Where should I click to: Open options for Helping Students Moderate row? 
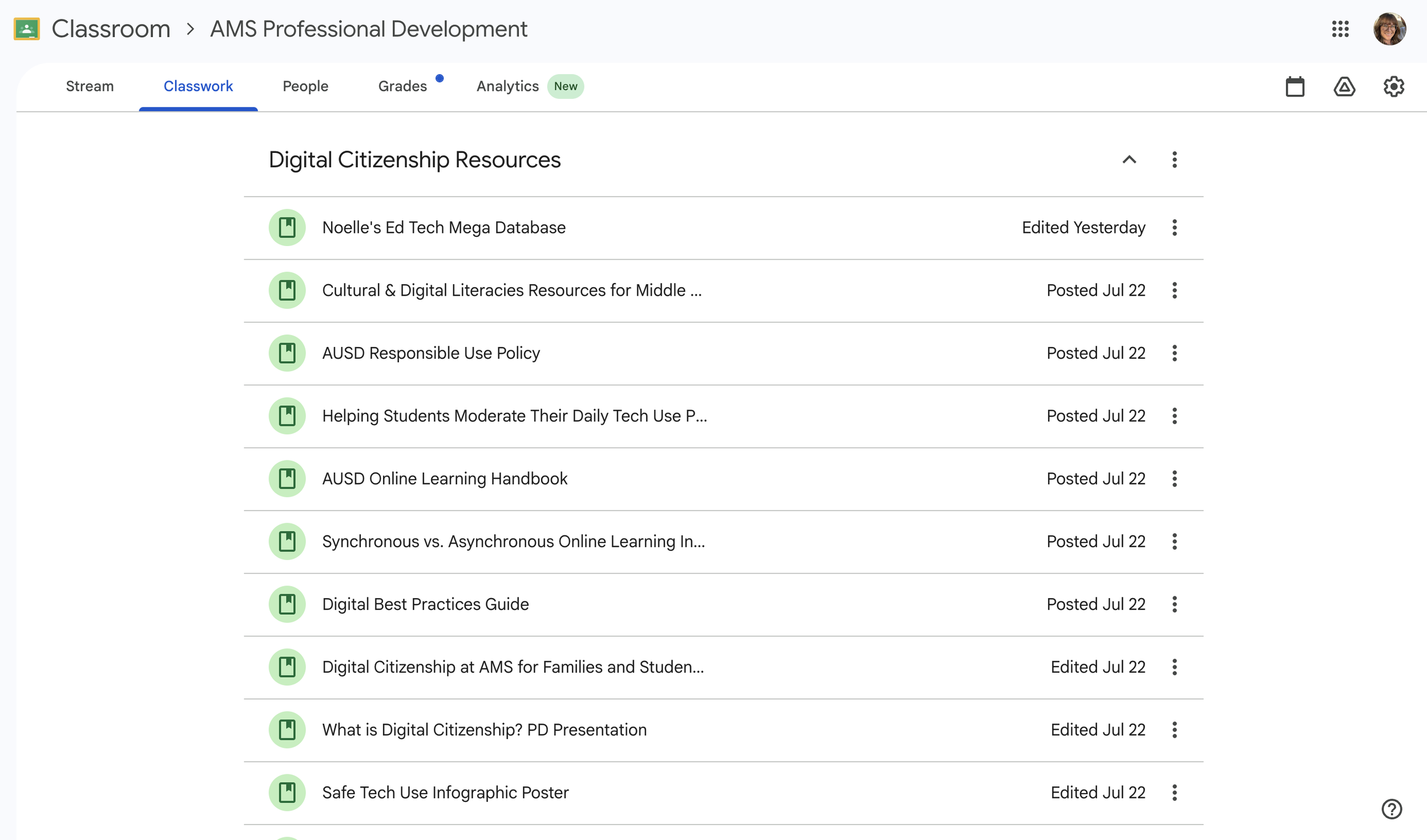[x=1174, y=416]
